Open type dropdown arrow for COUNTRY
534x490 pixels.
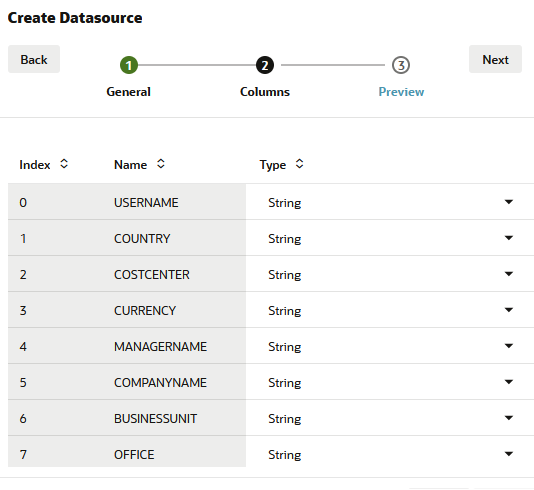(509, 238)
